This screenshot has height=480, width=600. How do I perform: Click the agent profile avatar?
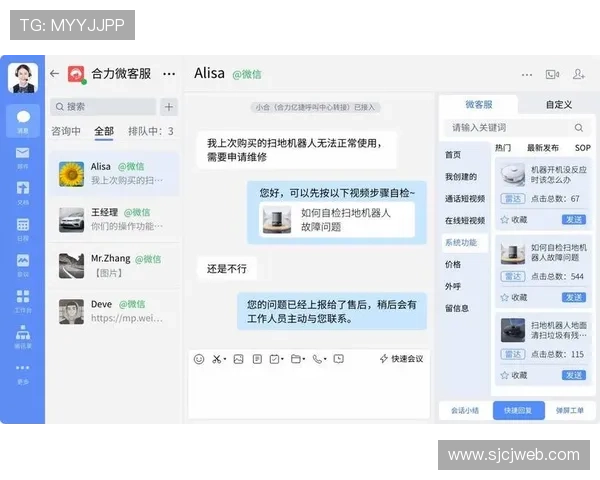click(23, 78)
